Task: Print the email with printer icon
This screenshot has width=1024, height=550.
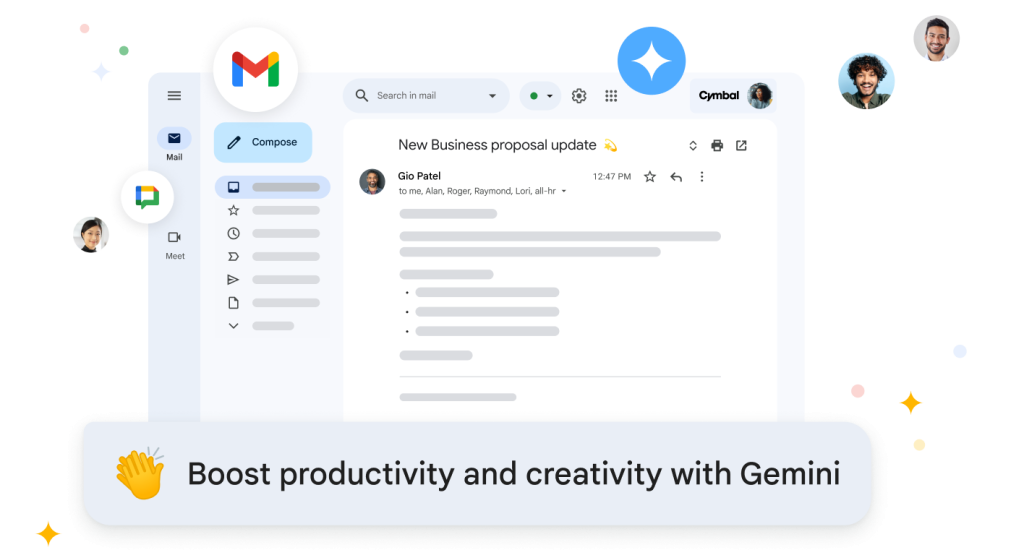Action: pyautogui.click(x=717, y=146)
